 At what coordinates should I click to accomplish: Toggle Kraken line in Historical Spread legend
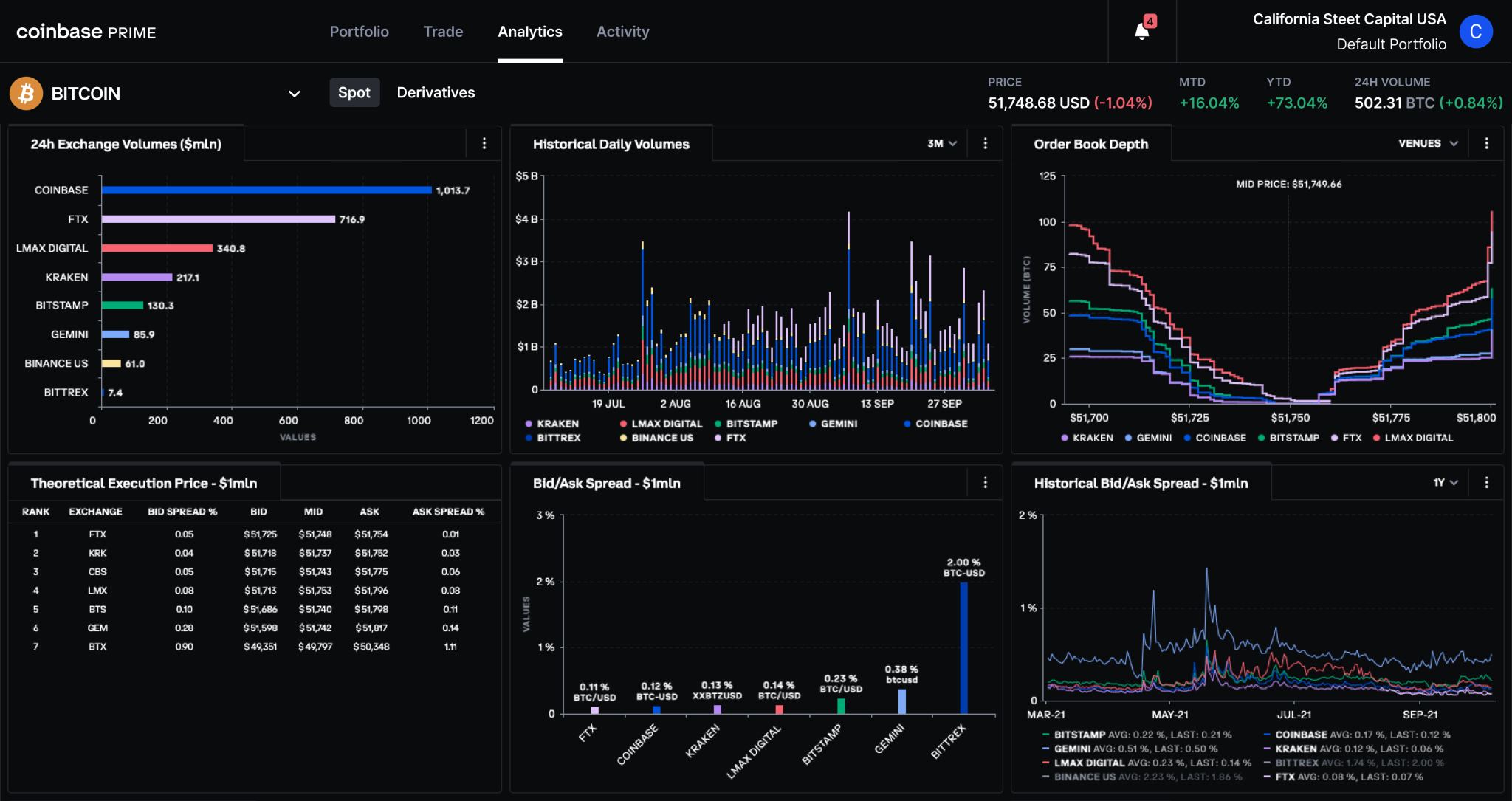pyautogui.click(x=1353, y=749)
